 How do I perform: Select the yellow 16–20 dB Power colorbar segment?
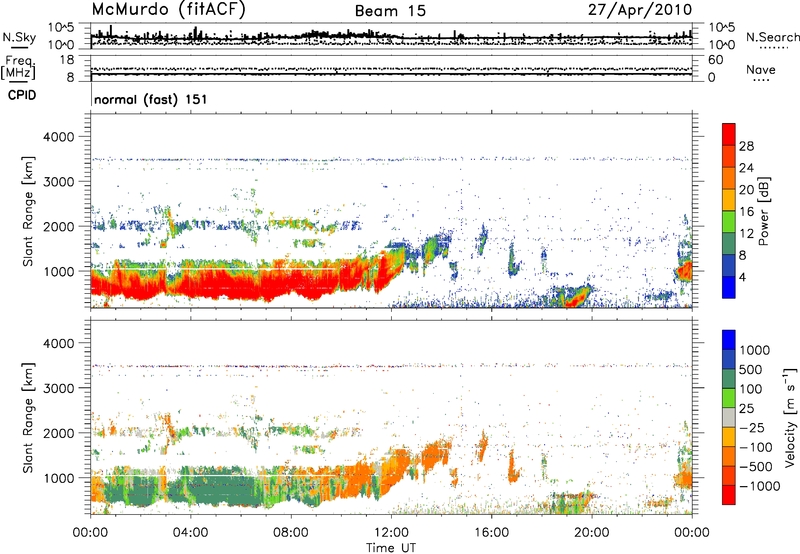pyautogui.click(x=729, y=199)
